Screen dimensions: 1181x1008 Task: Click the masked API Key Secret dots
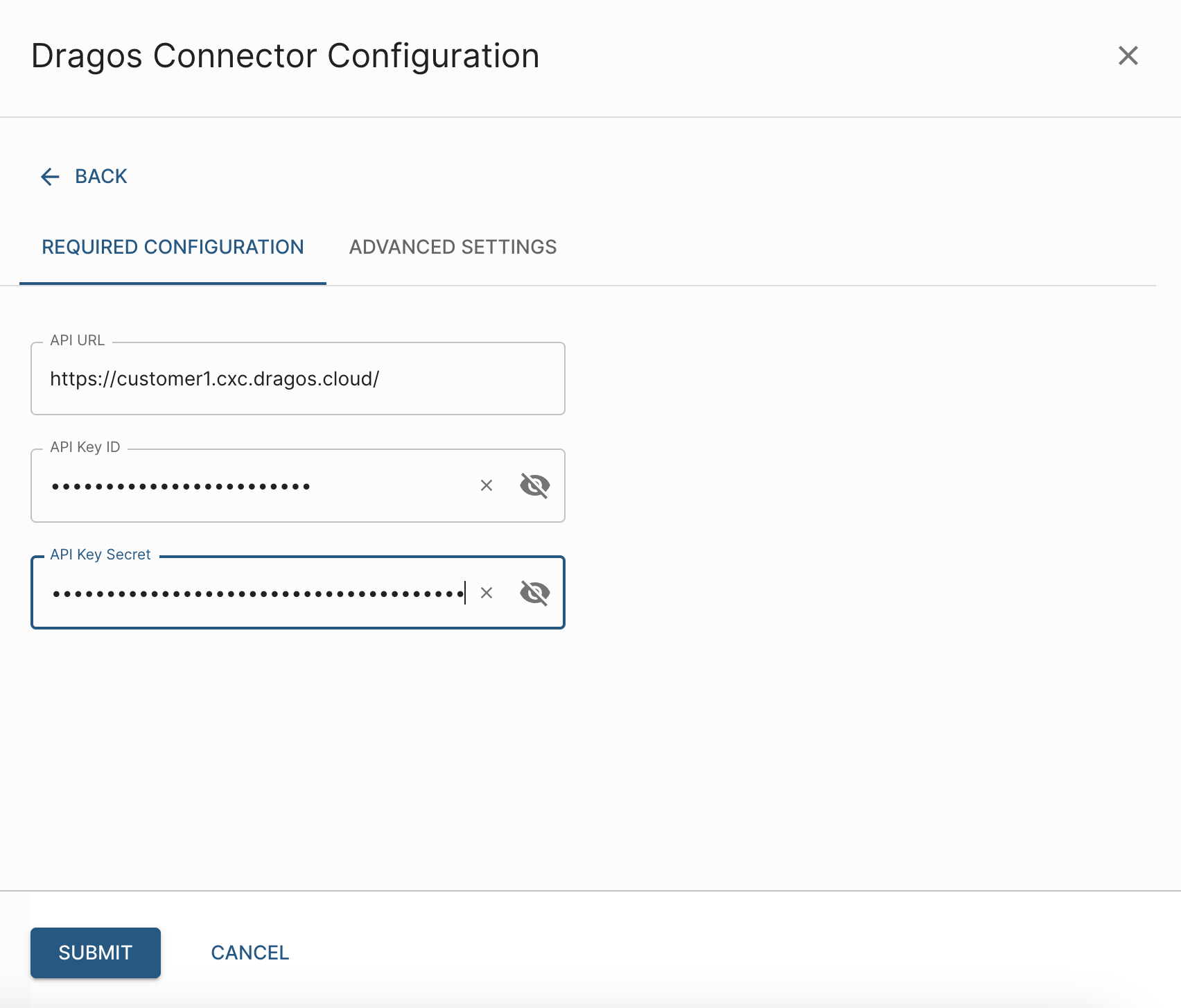pyautogui.click(x=256, y=593)
